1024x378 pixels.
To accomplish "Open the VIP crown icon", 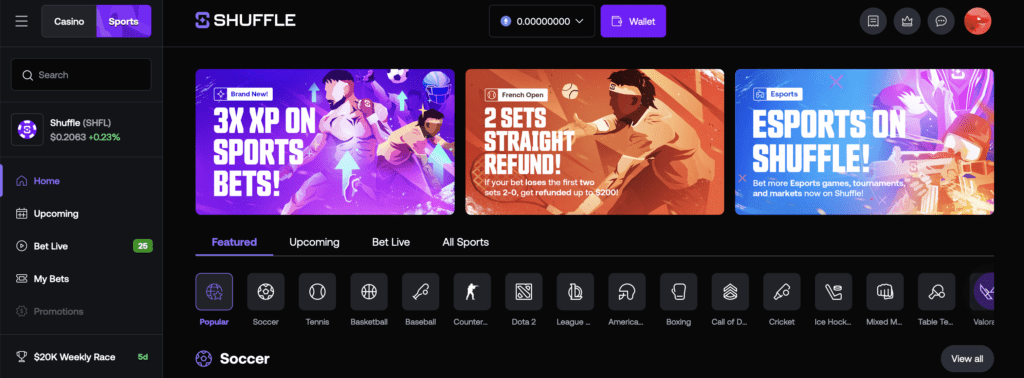I will click(907, 21).
